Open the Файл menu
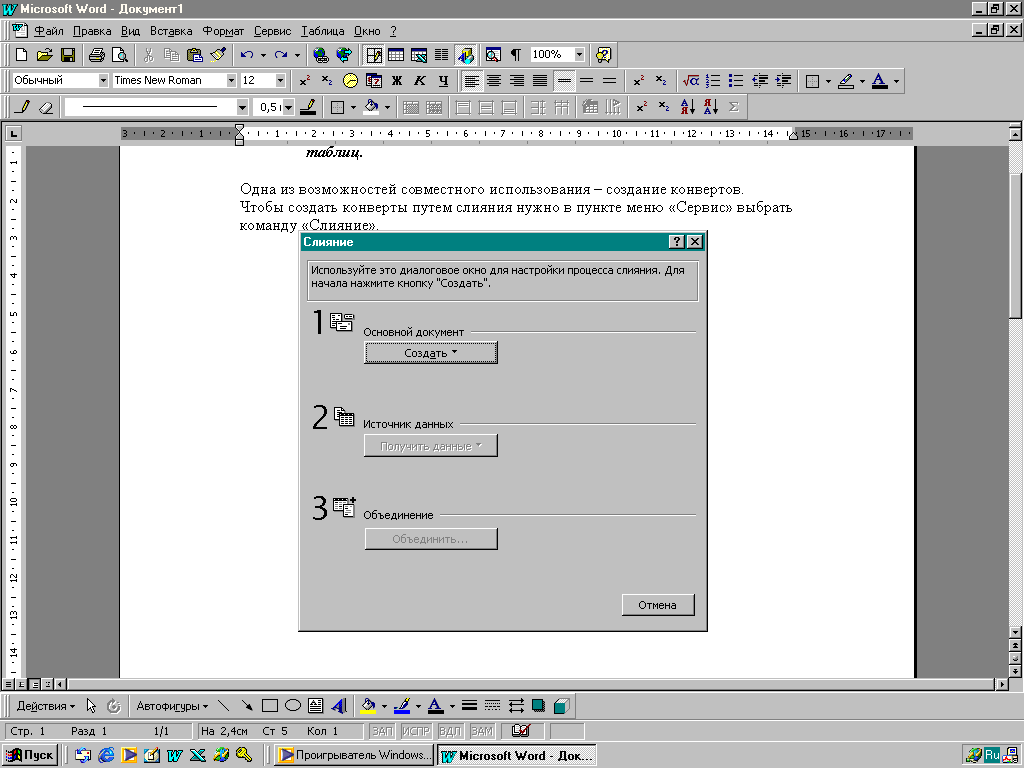1024x768 pixels. pos(49,31)
